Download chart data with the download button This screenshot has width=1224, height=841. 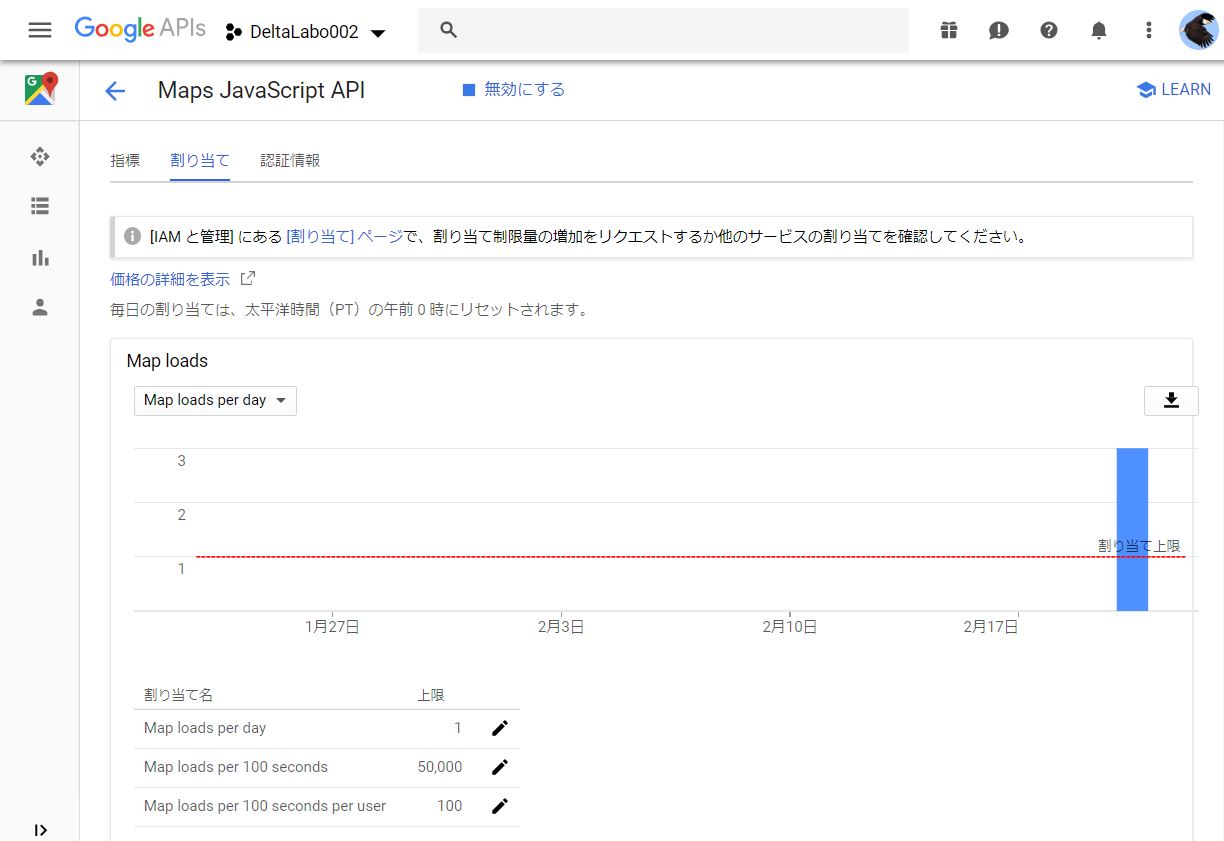click(1171, 400)
